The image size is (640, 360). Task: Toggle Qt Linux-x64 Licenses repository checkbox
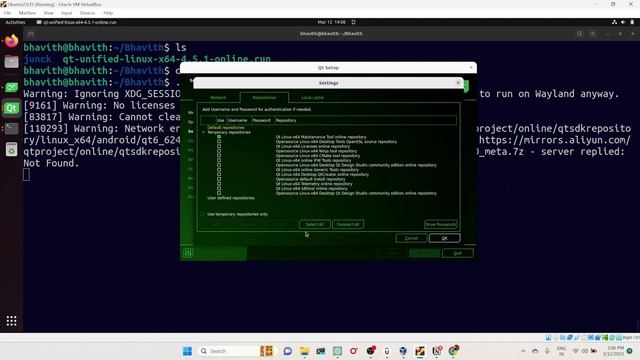(219, 146)
